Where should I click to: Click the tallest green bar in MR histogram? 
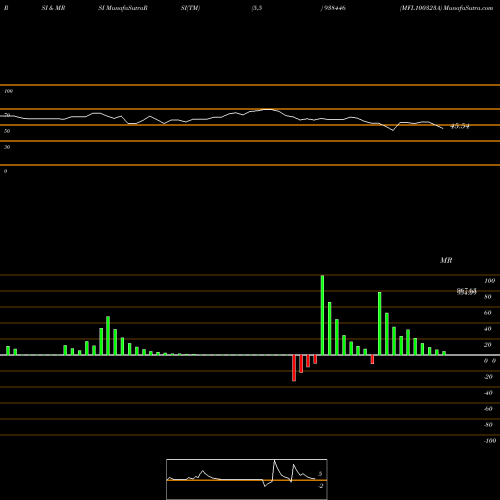point(322,315)
